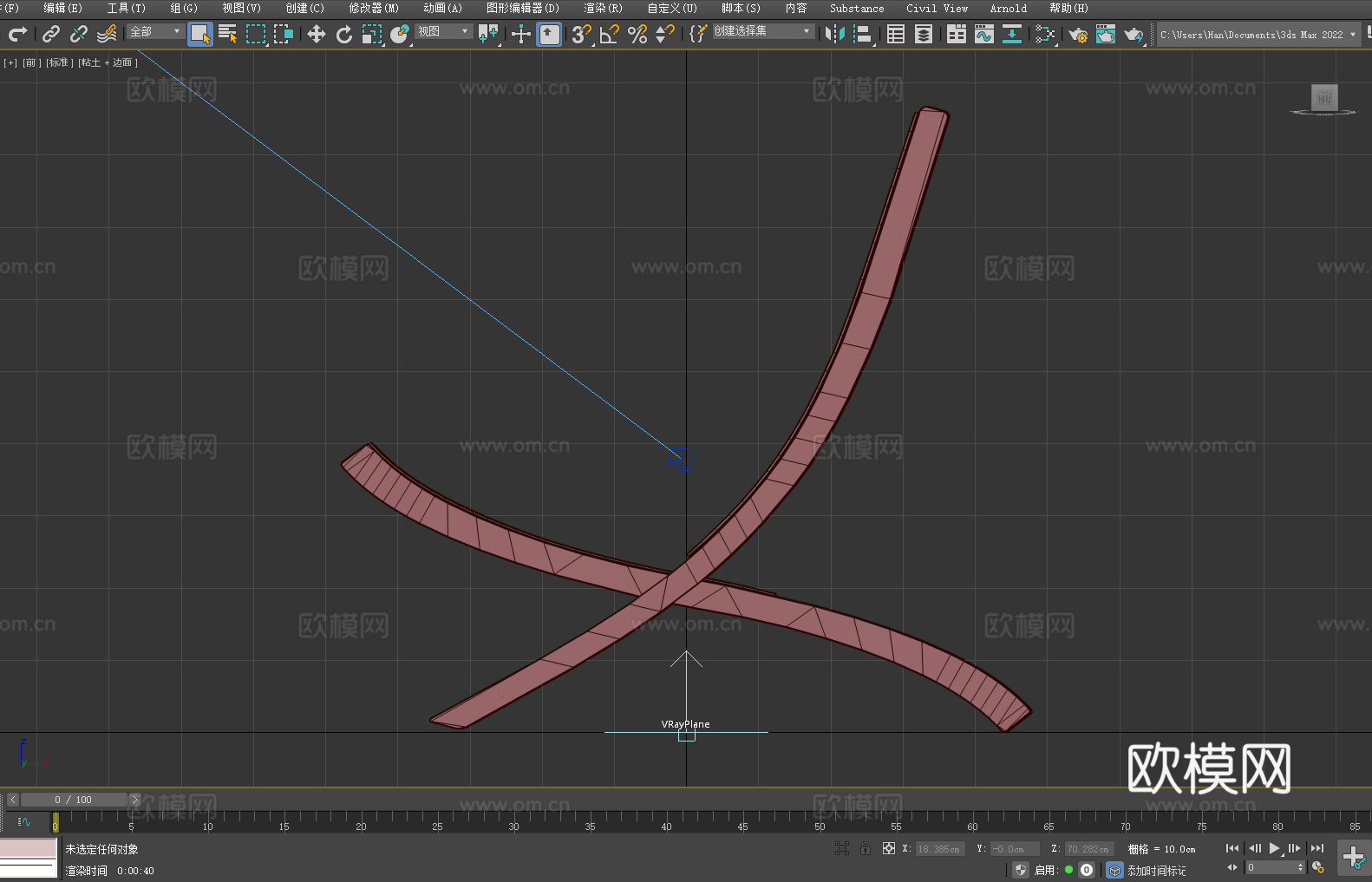Click the Align tool icon

coord(863,34)
